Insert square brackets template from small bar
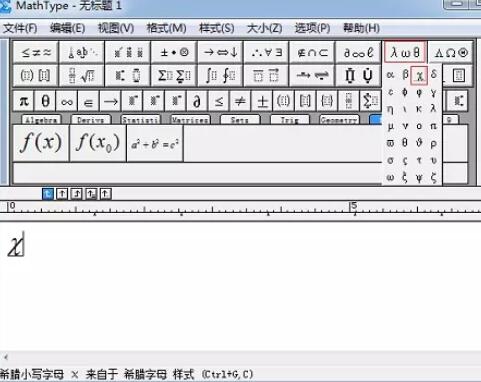The width and height of the screenshot is (481, 382). tap(305, 101)
